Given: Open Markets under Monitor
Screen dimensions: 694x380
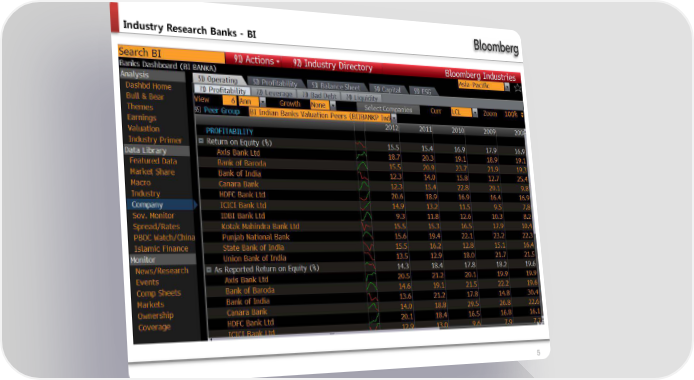Looking at the screenshot, I should [150, 305].
